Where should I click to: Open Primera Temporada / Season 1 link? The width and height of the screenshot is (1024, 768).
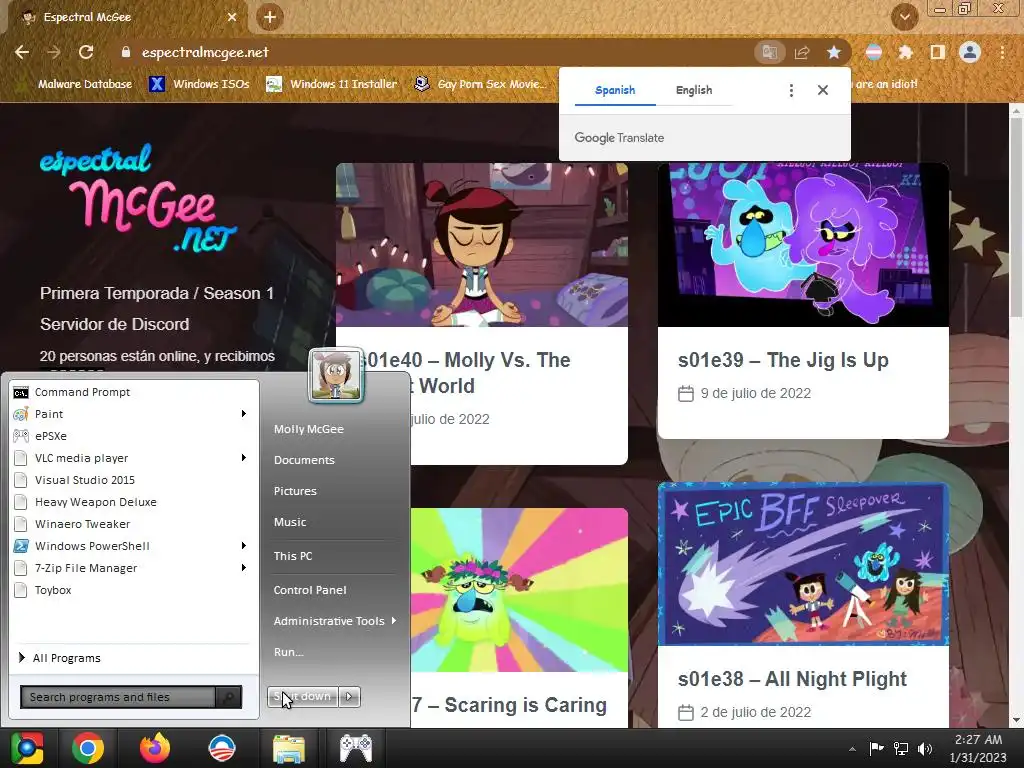pos(157,293)
